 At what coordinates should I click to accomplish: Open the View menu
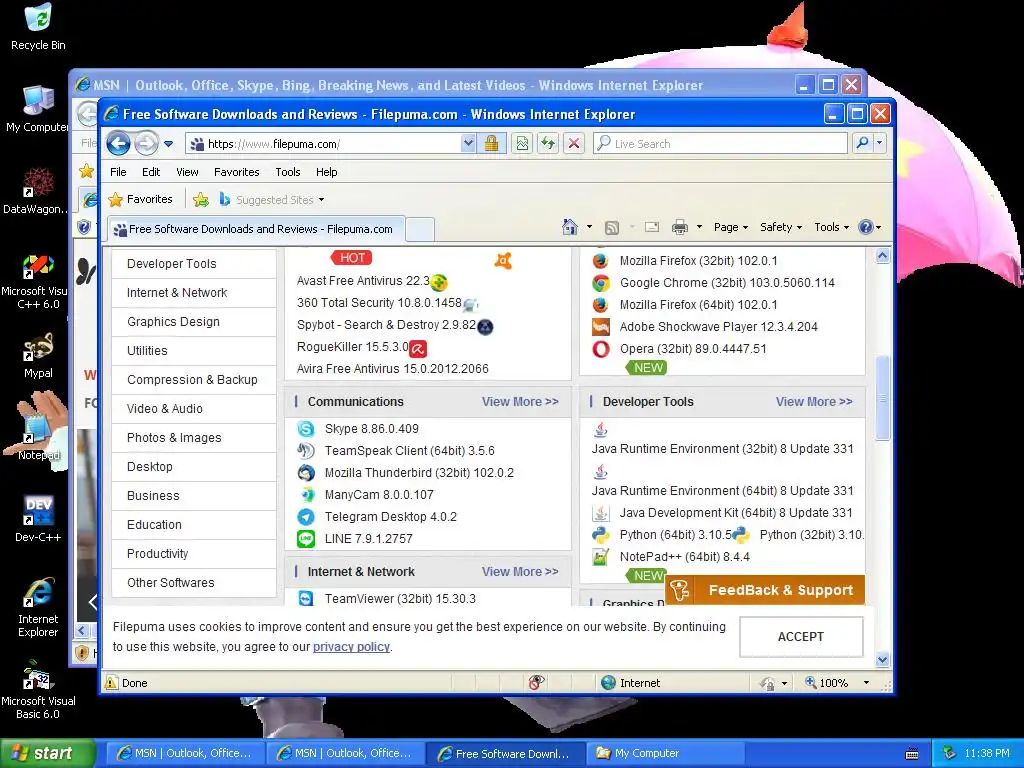pos(187,172)
